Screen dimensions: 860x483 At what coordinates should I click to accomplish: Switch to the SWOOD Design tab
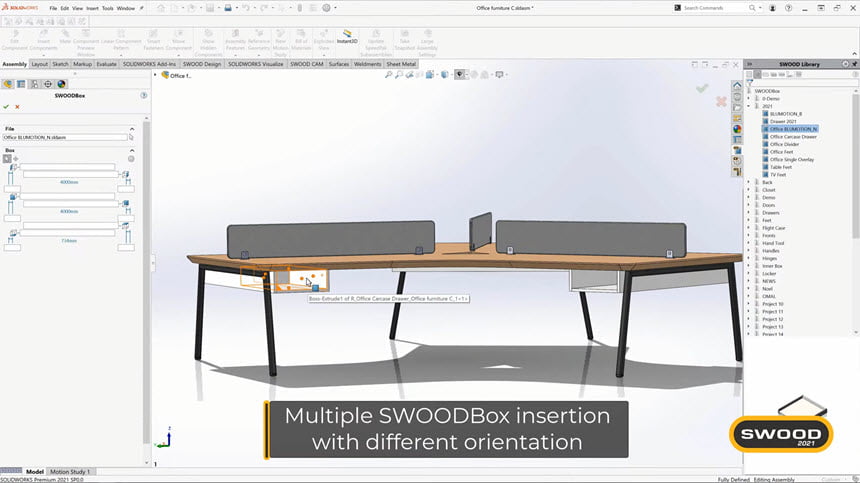tap(202, 64)
